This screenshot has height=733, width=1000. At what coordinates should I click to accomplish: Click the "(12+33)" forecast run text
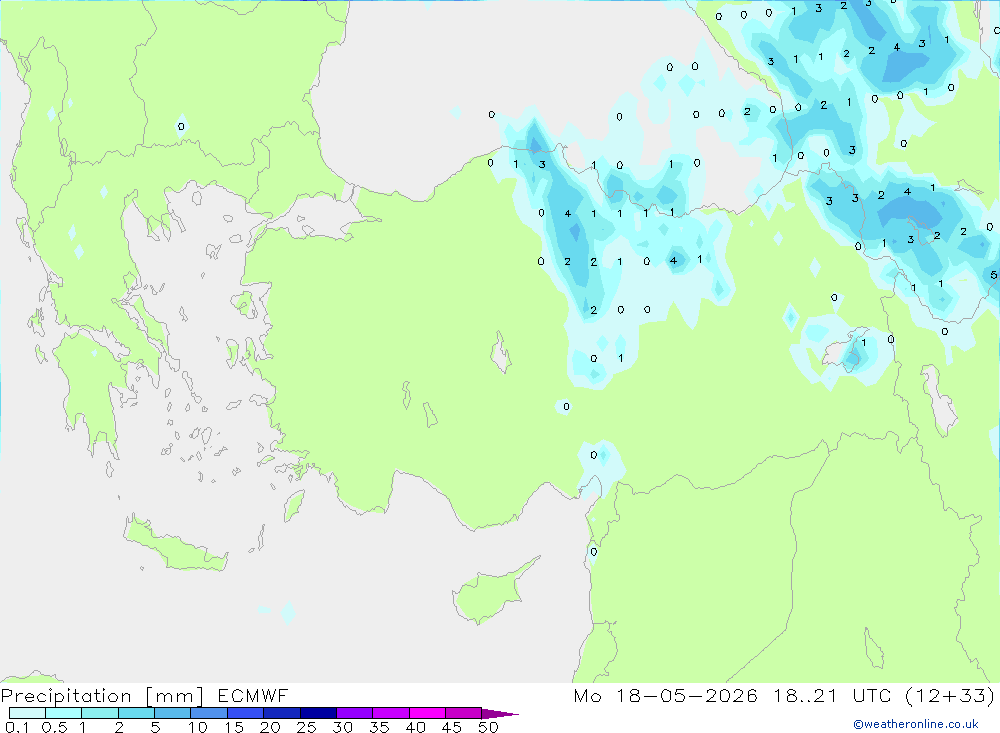950,696
